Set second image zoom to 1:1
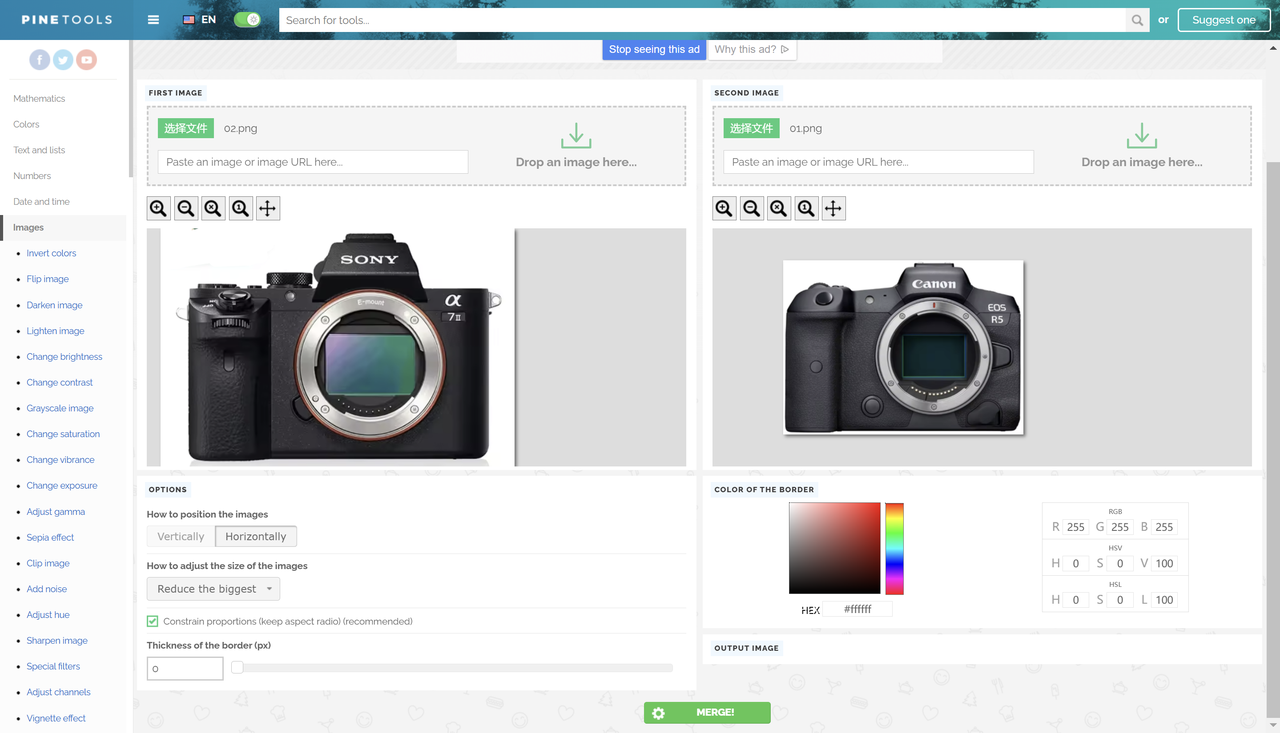The height and width of the screenshot is (733, 1280). (806, 208)
